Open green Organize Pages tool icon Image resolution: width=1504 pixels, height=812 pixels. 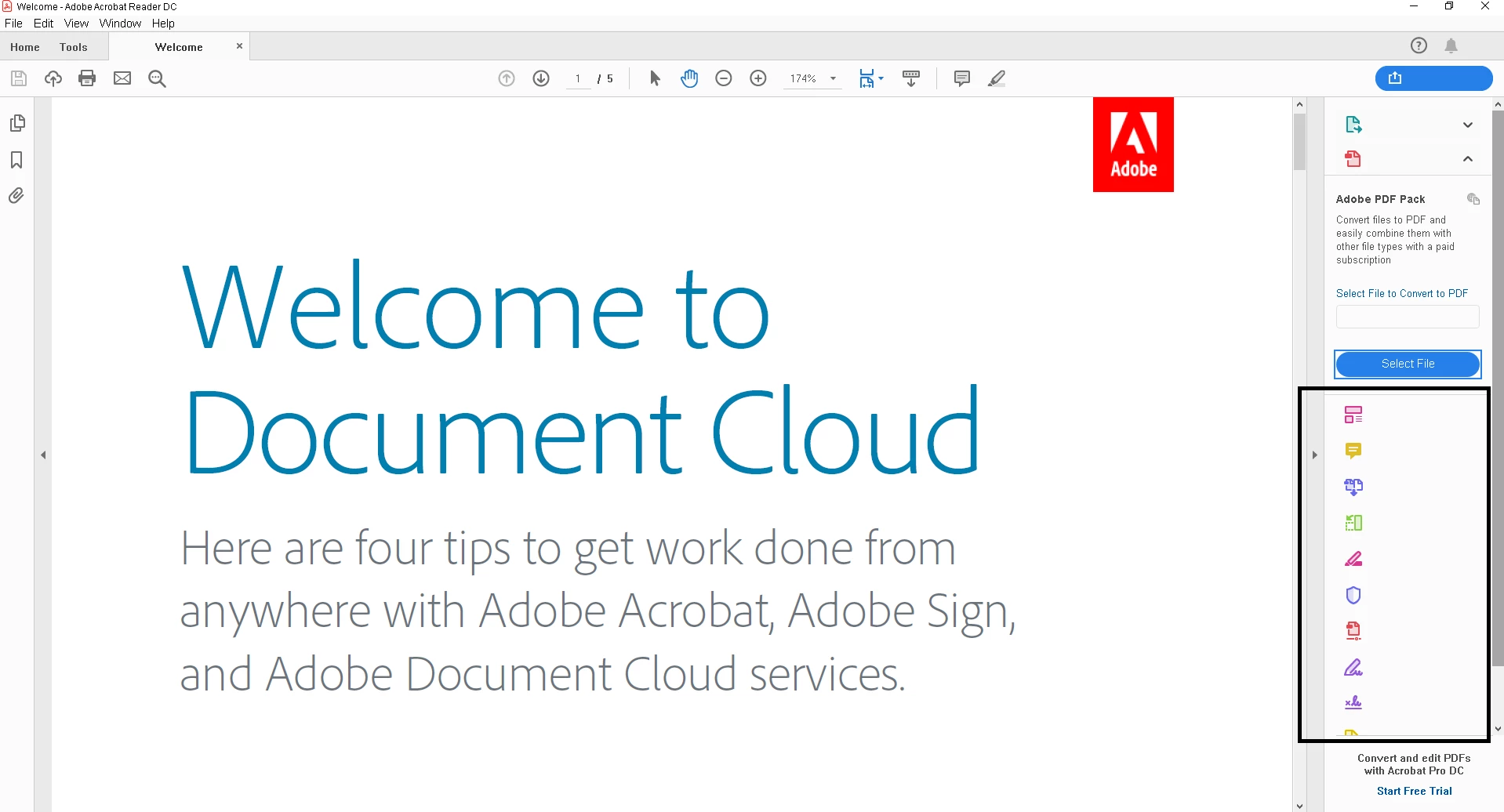(x=1353, y=523)
